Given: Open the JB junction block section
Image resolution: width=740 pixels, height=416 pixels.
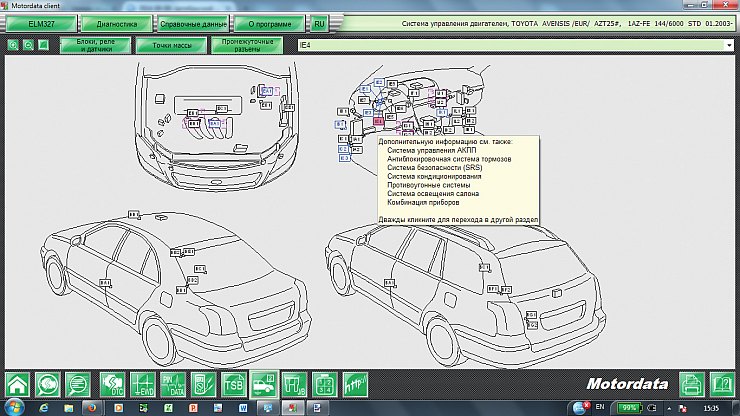Looking at the screenshot, I should coord(294,384).
